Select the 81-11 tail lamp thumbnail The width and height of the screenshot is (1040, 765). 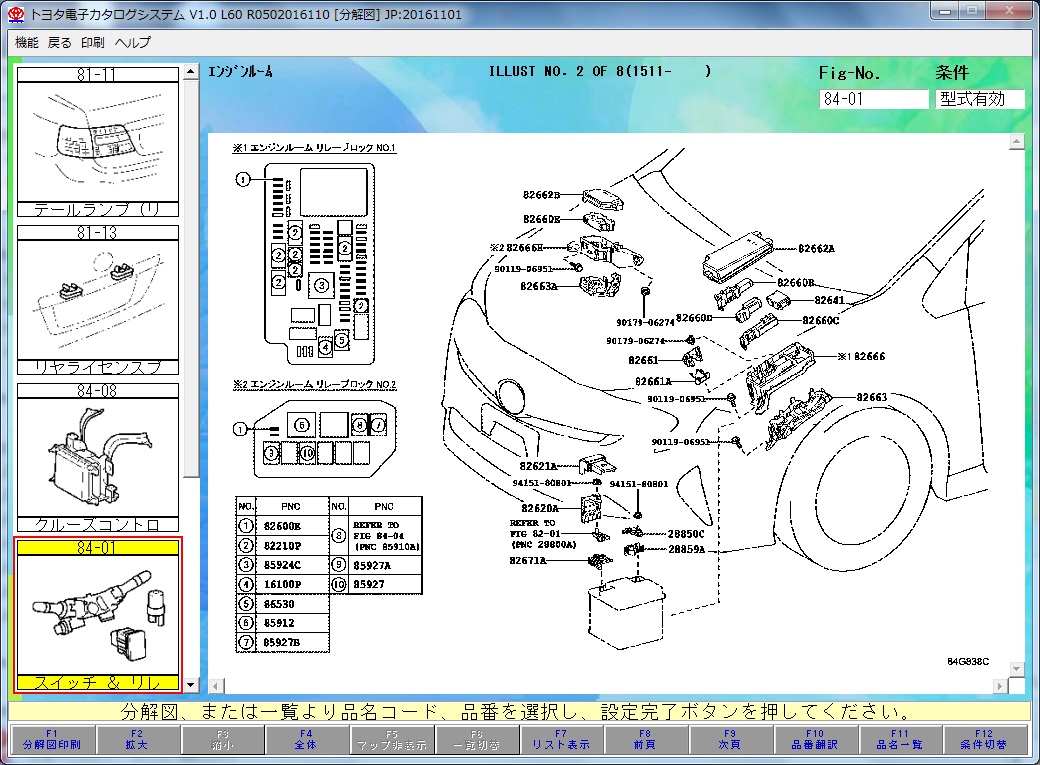point(98,141)
